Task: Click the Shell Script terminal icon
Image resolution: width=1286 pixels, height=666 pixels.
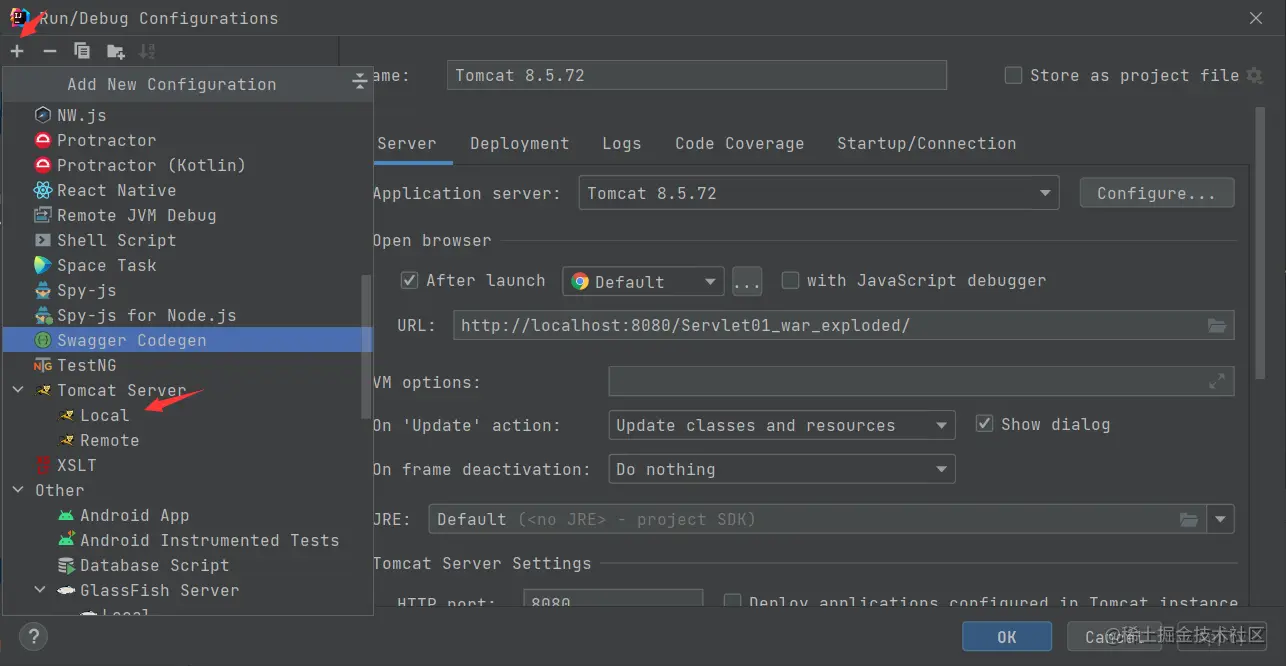Action: [43, 240]
